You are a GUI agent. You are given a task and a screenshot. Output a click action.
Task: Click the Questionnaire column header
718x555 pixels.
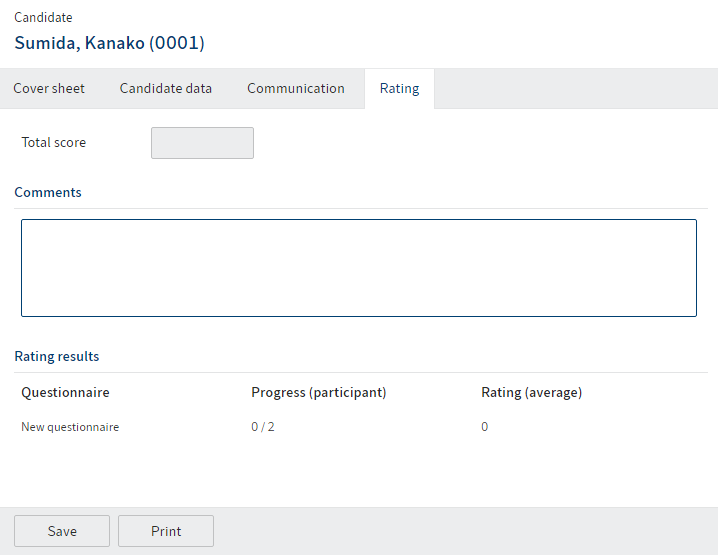click(x=65, y=392)
